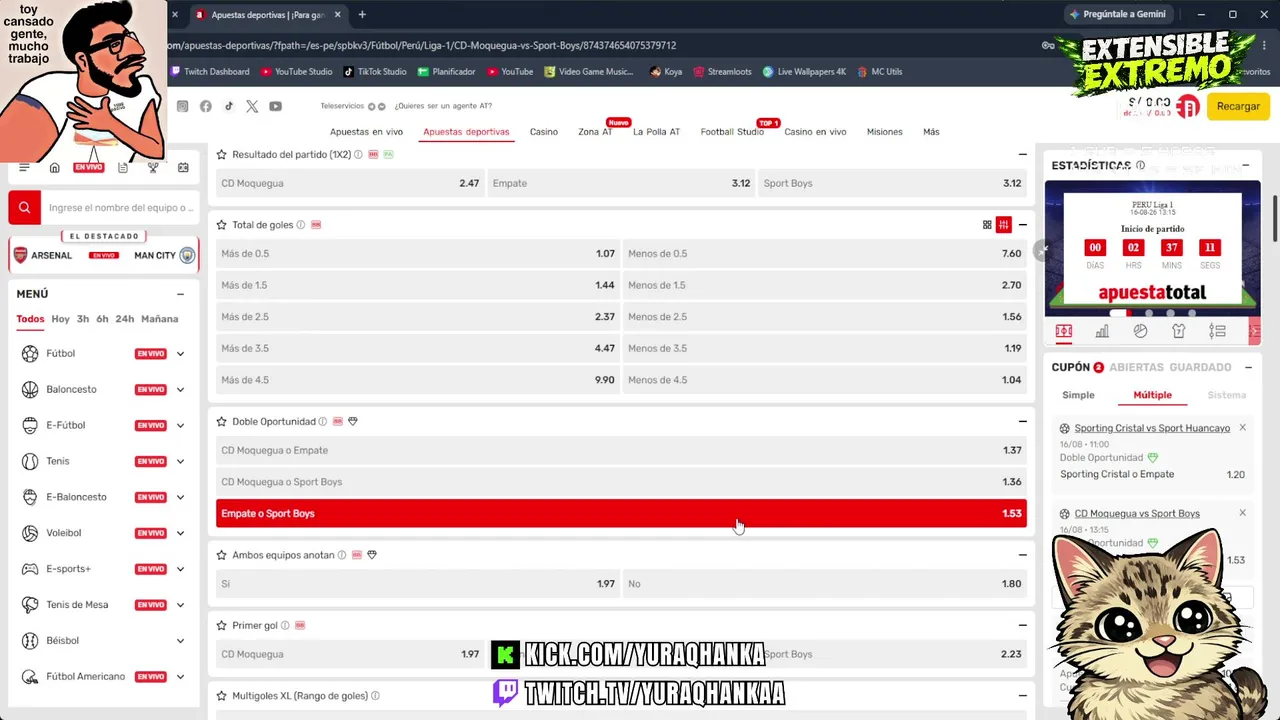Open the La Polla AT tab

(656, 132)
